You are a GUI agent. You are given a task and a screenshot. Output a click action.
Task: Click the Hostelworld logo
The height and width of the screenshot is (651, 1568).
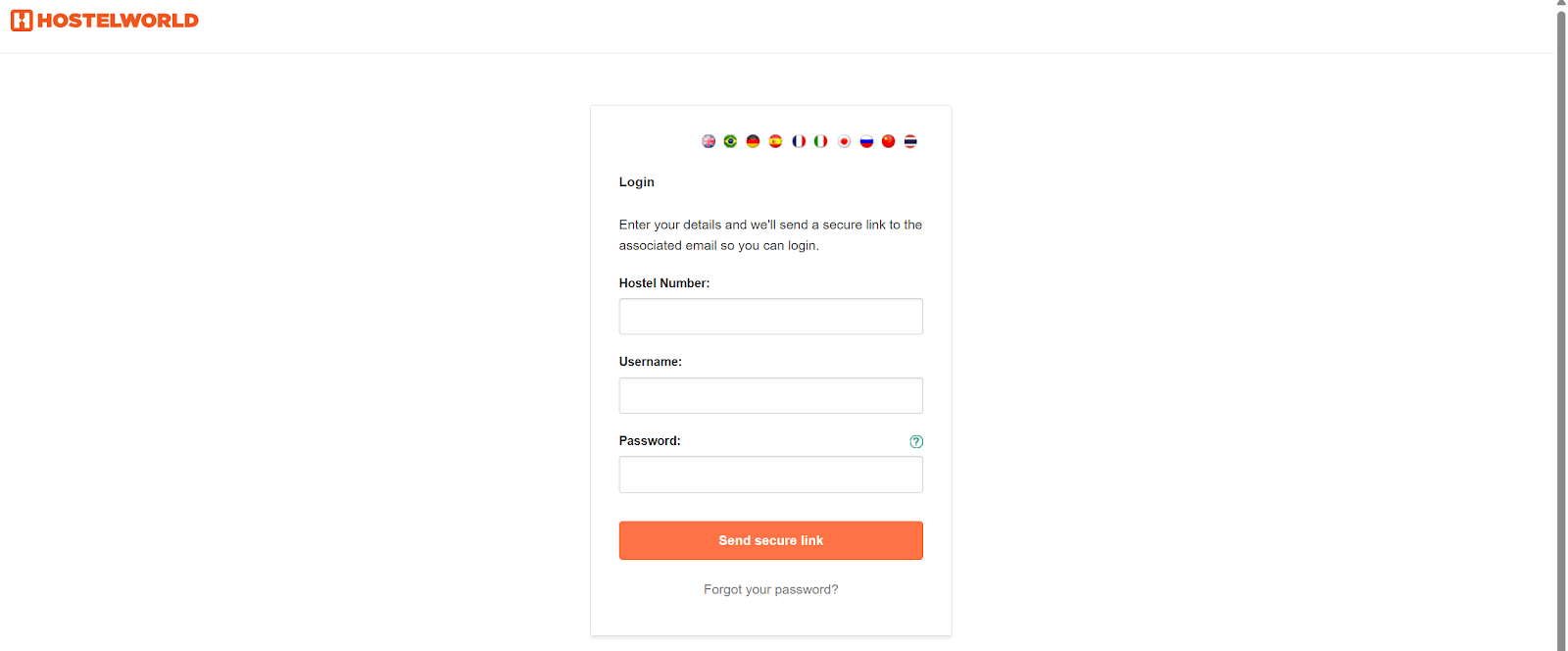click(x=22, y=21)
